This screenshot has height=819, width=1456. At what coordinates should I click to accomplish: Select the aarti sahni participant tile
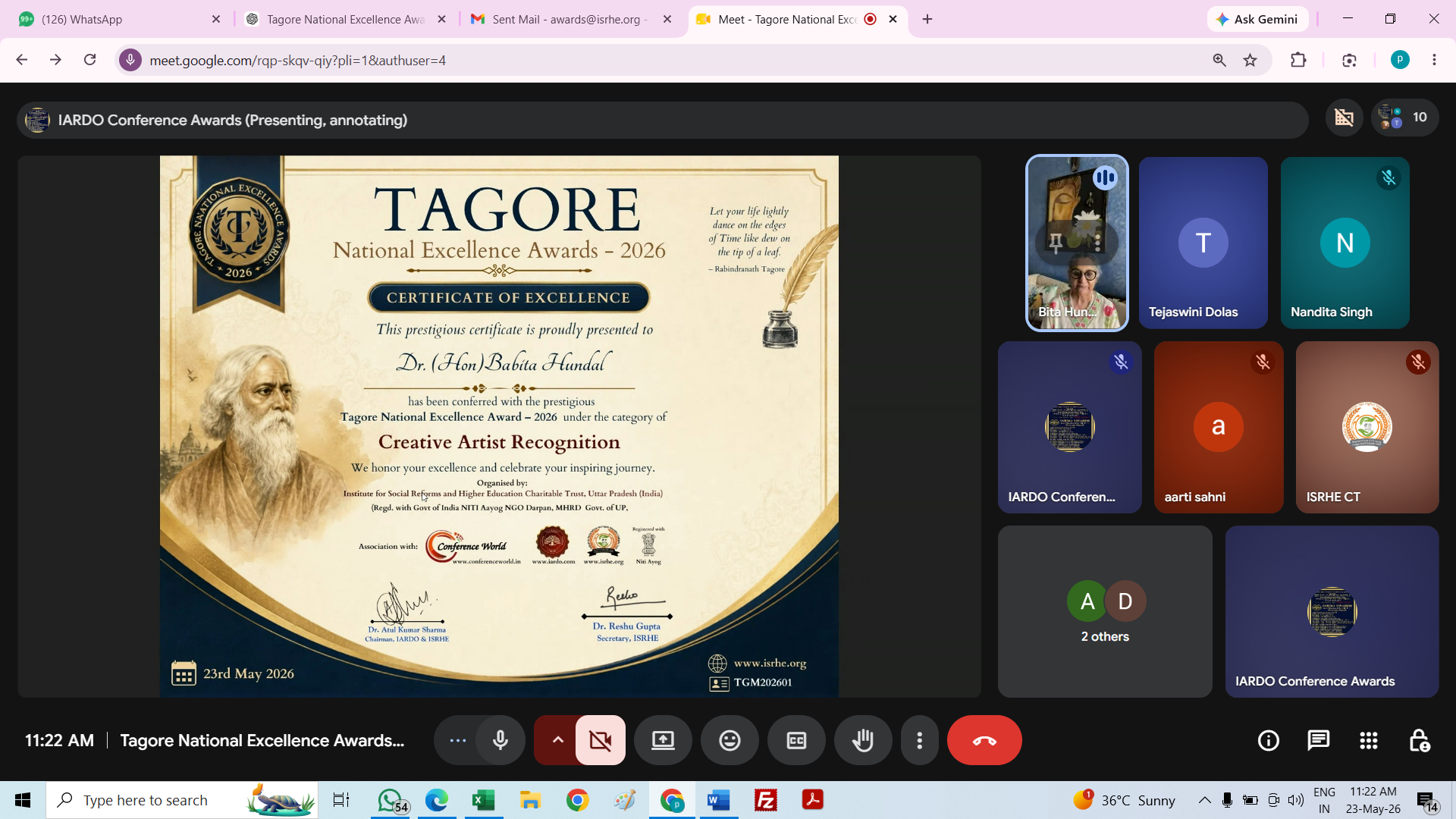point(1219,427)
